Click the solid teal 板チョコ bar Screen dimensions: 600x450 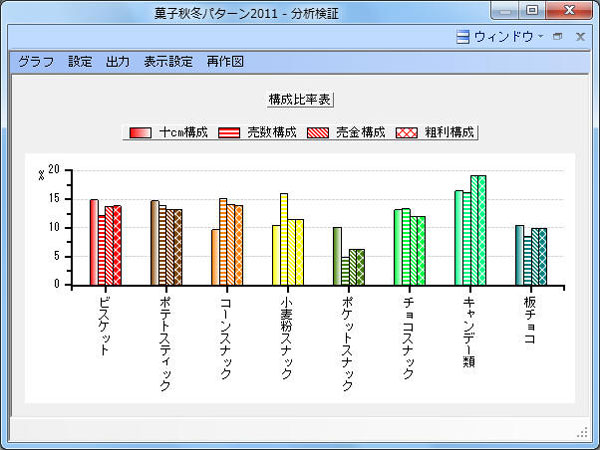point(519,255)
